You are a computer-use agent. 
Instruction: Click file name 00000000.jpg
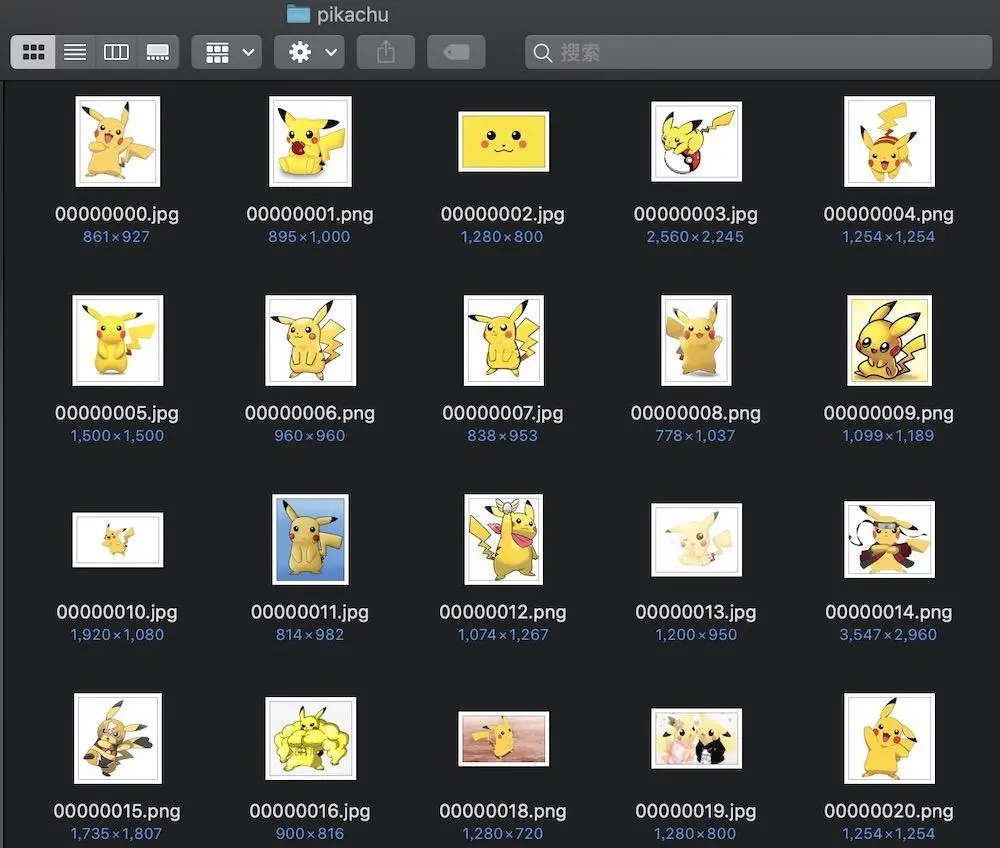117,214
